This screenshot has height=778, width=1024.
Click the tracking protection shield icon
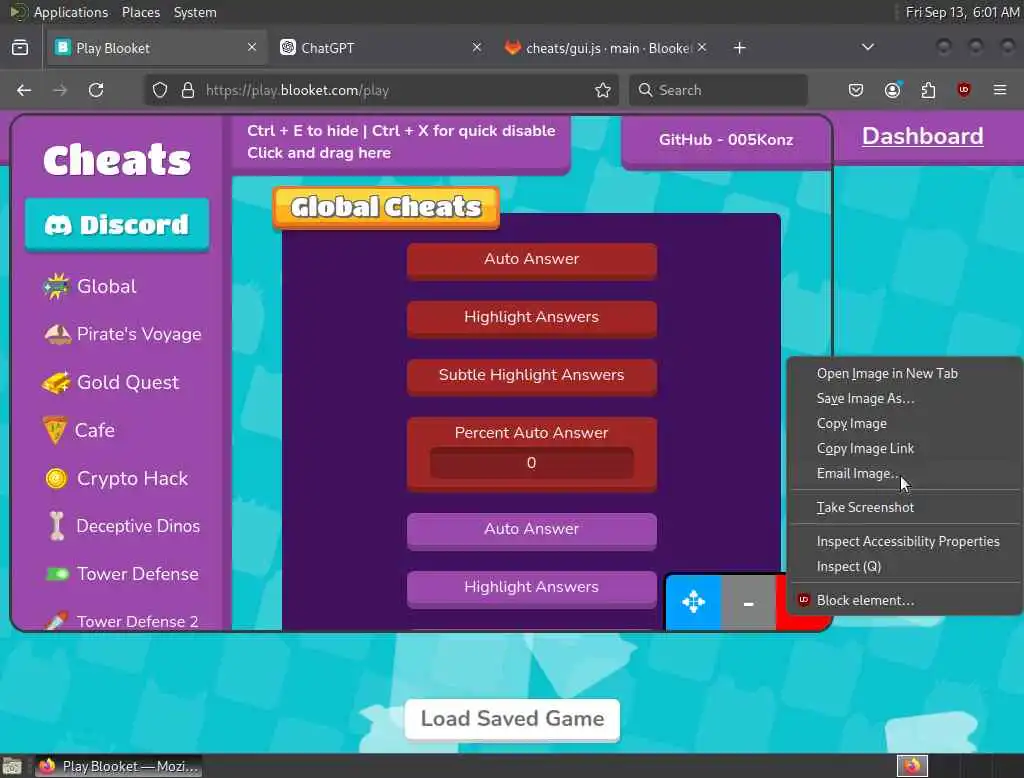tap(160, 90)
